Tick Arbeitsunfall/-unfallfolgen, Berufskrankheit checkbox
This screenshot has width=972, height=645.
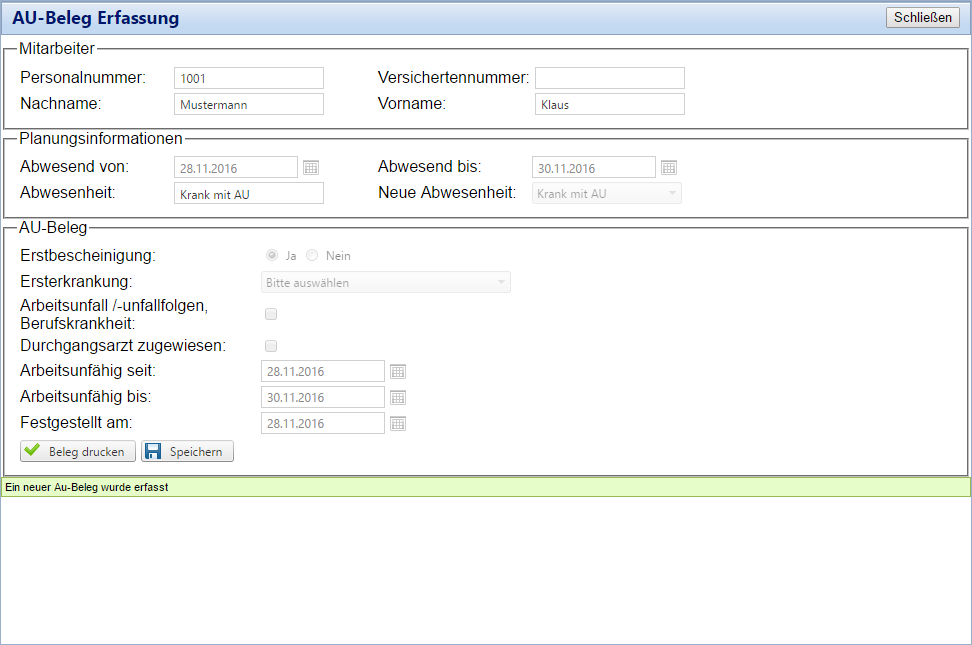pos(271,314)
